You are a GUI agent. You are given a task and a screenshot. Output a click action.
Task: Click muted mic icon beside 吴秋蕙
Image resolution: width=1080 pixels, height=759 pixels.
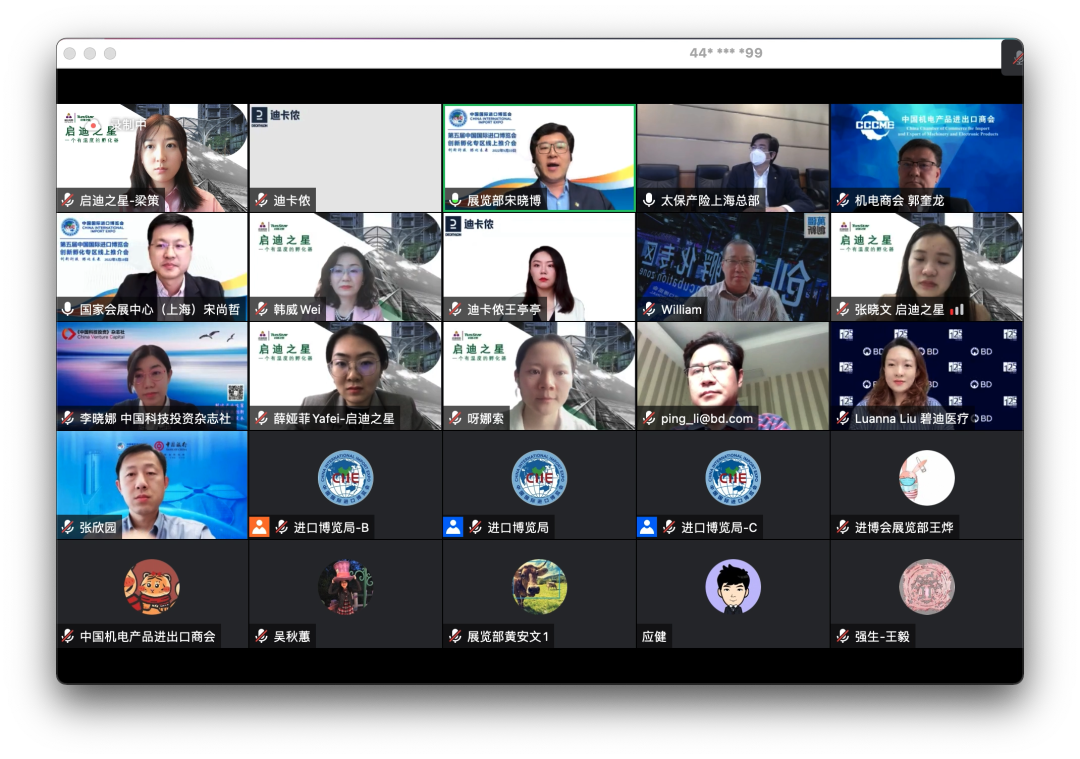pos(261,636)
